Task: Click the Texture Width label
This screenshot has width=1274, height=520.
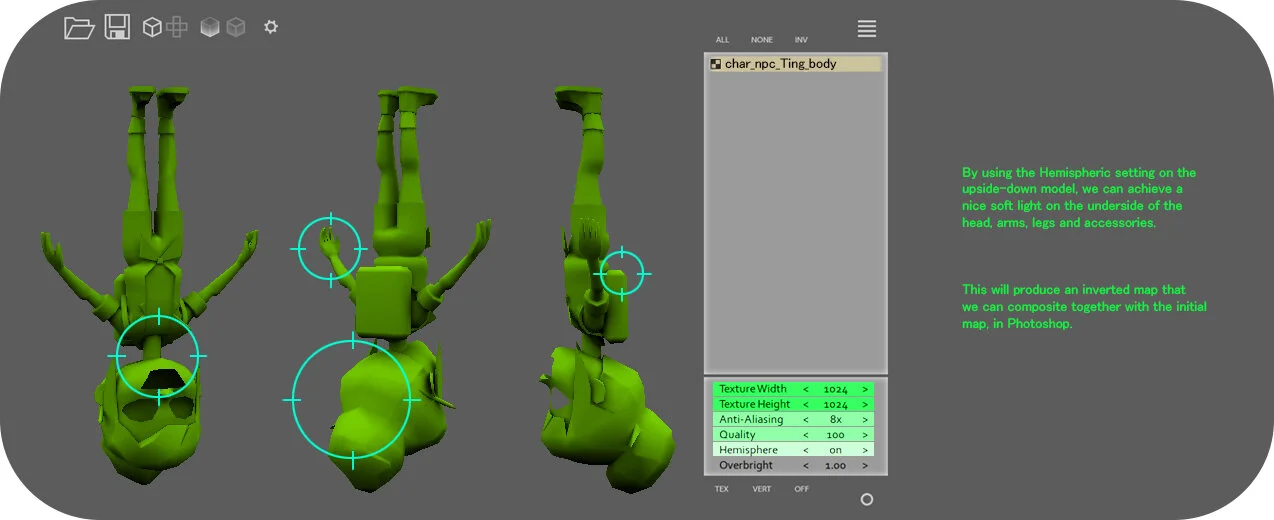Action: [753, 389]
